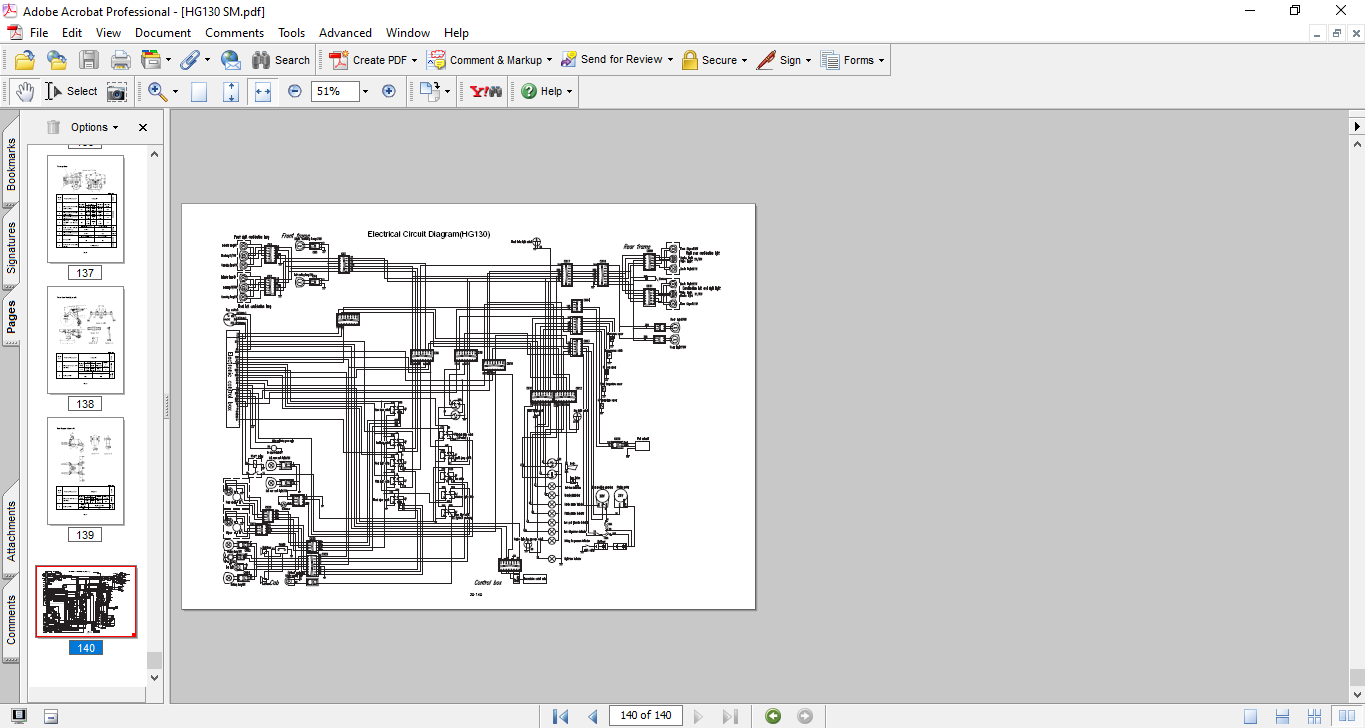1365x728 pixels.
Task: Switch to Single Page layout
Action: click(1251, 716)
